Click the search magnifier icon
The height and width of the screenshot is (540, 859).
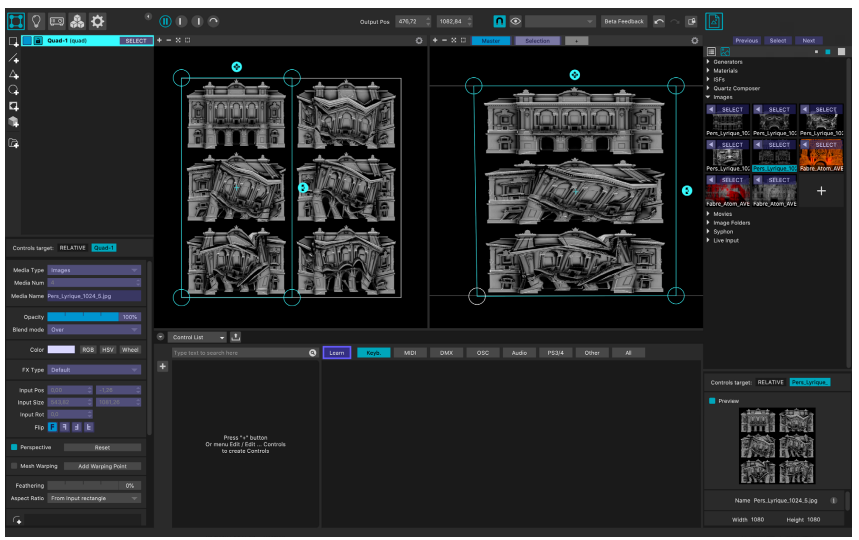(312, 353)
